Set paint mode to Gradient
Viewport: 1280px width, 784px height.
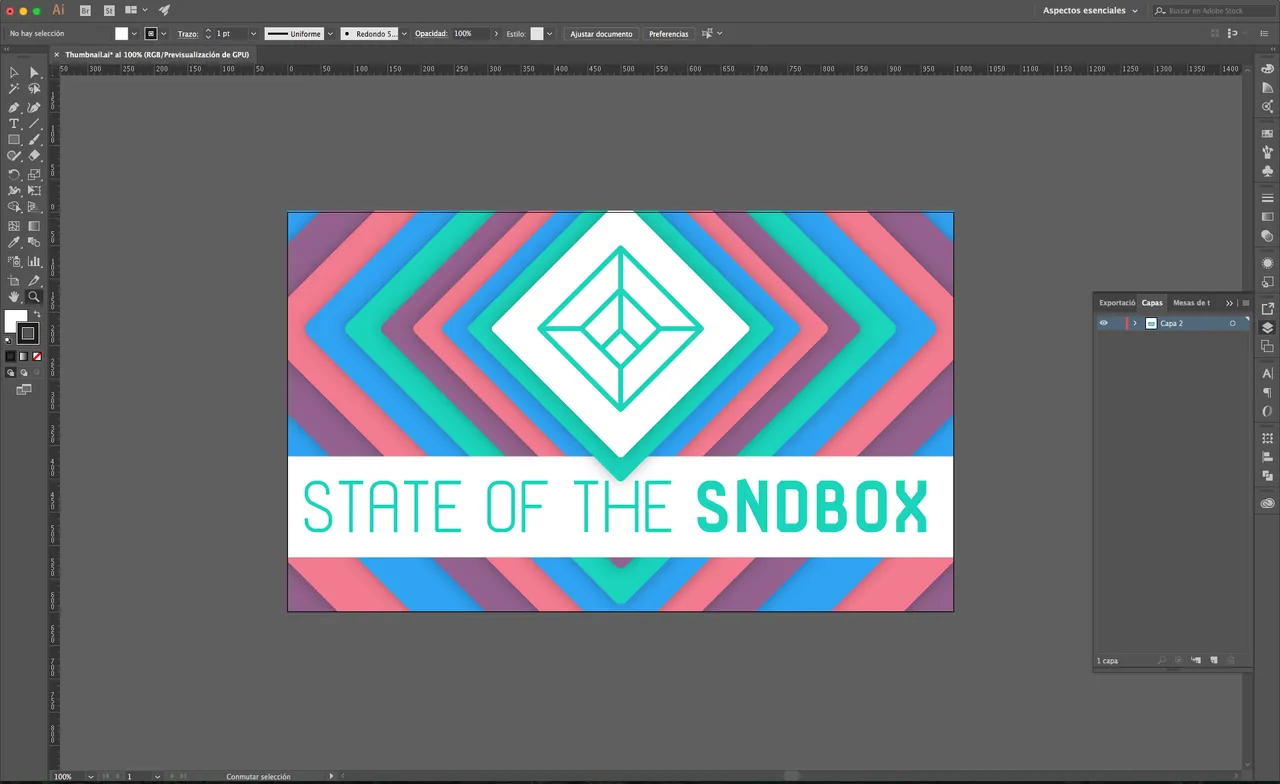24,356
